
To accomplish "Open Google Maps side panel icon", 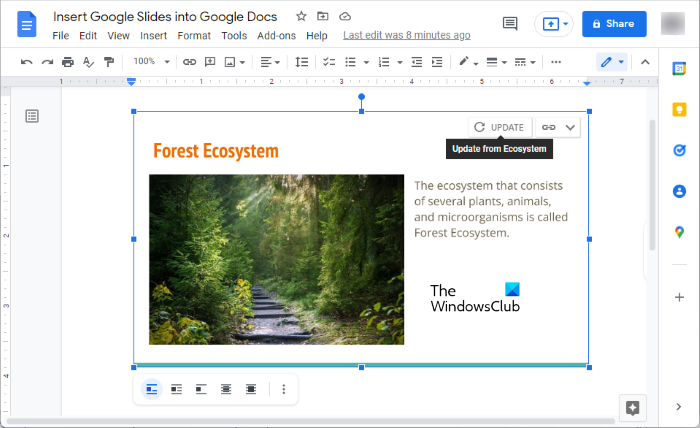I will point(679,232).
